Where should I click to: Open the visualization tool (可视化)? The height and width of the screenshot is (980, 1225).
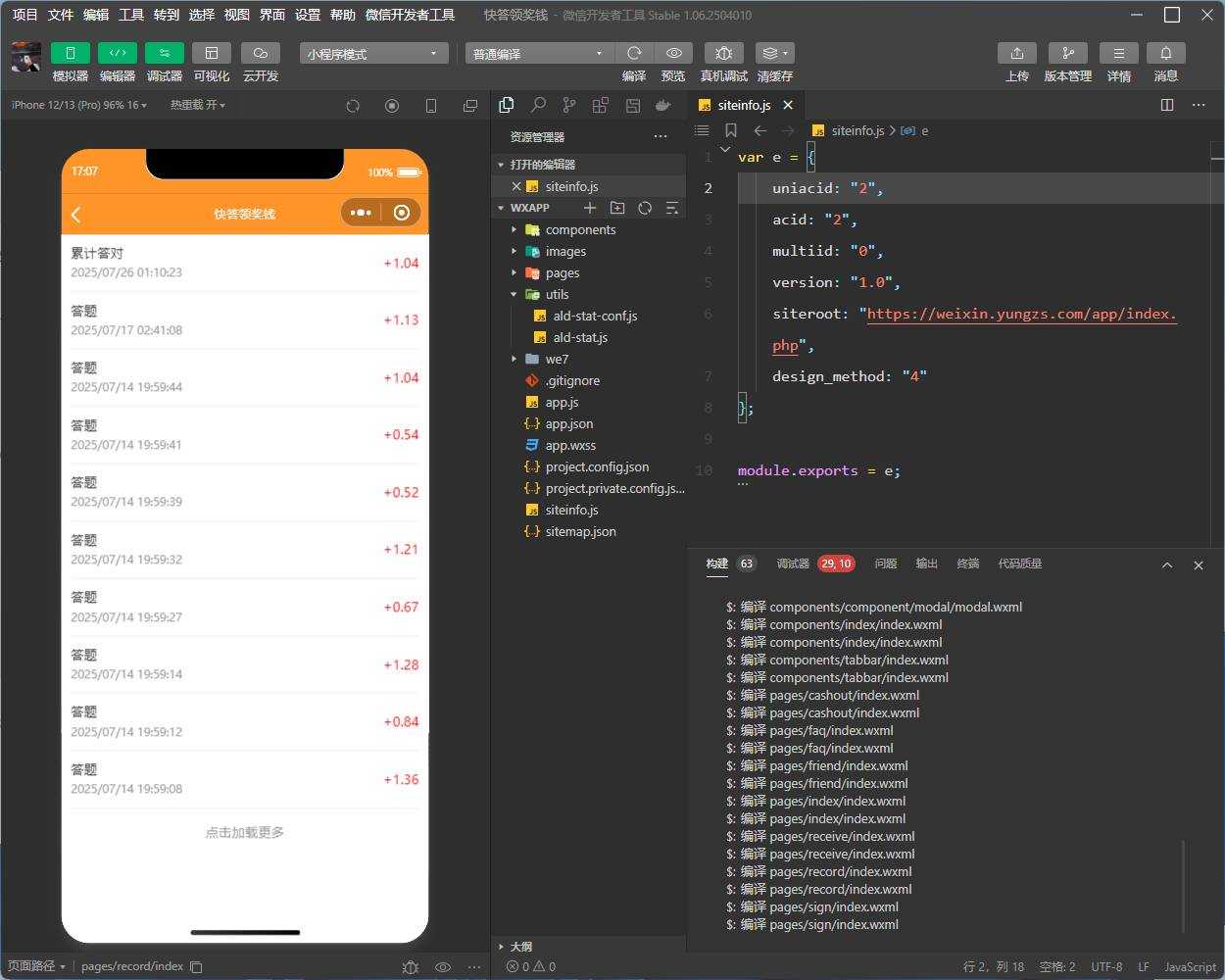coord(212,53)
